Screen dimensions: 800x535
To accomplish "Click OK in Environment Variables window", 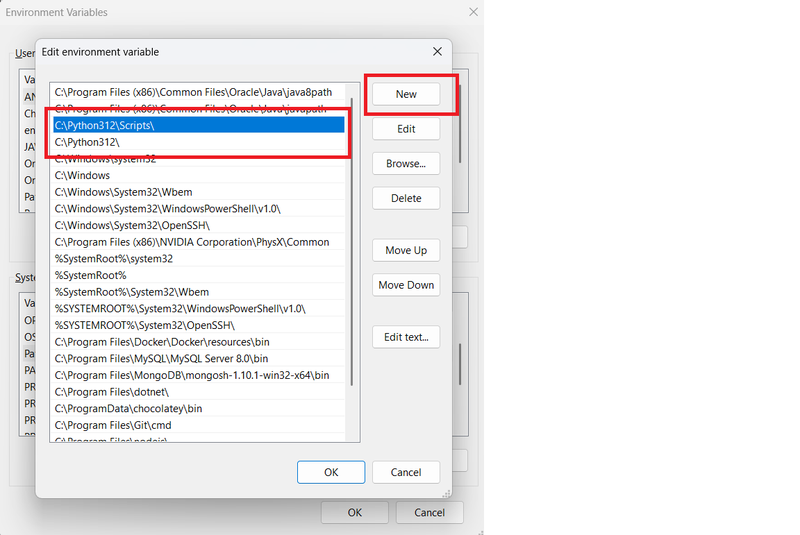I will point(355,513).
